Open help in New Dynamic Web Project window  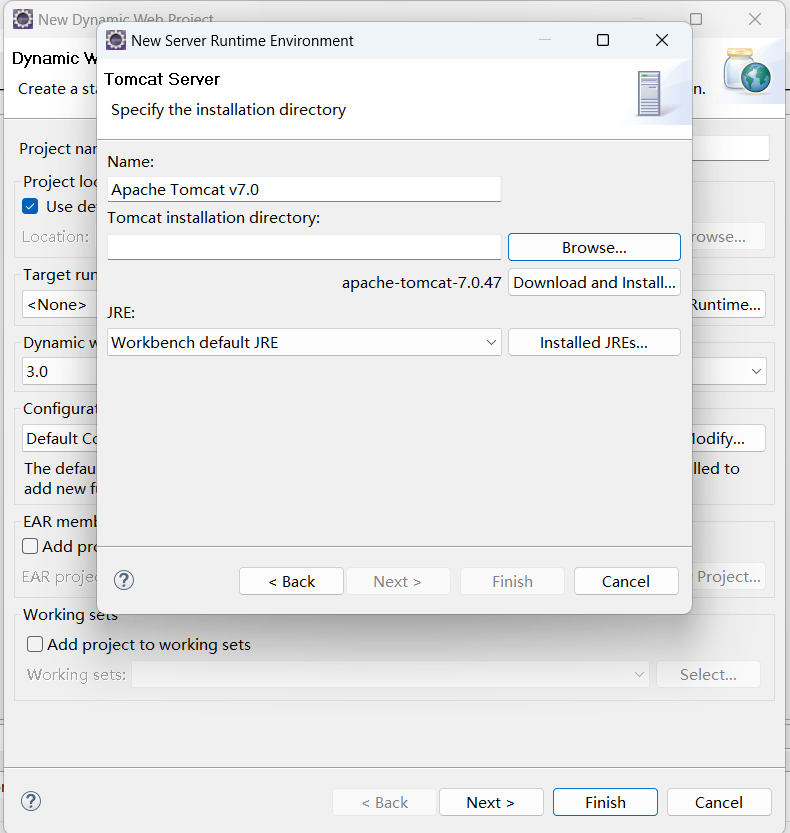coord(31,801)
